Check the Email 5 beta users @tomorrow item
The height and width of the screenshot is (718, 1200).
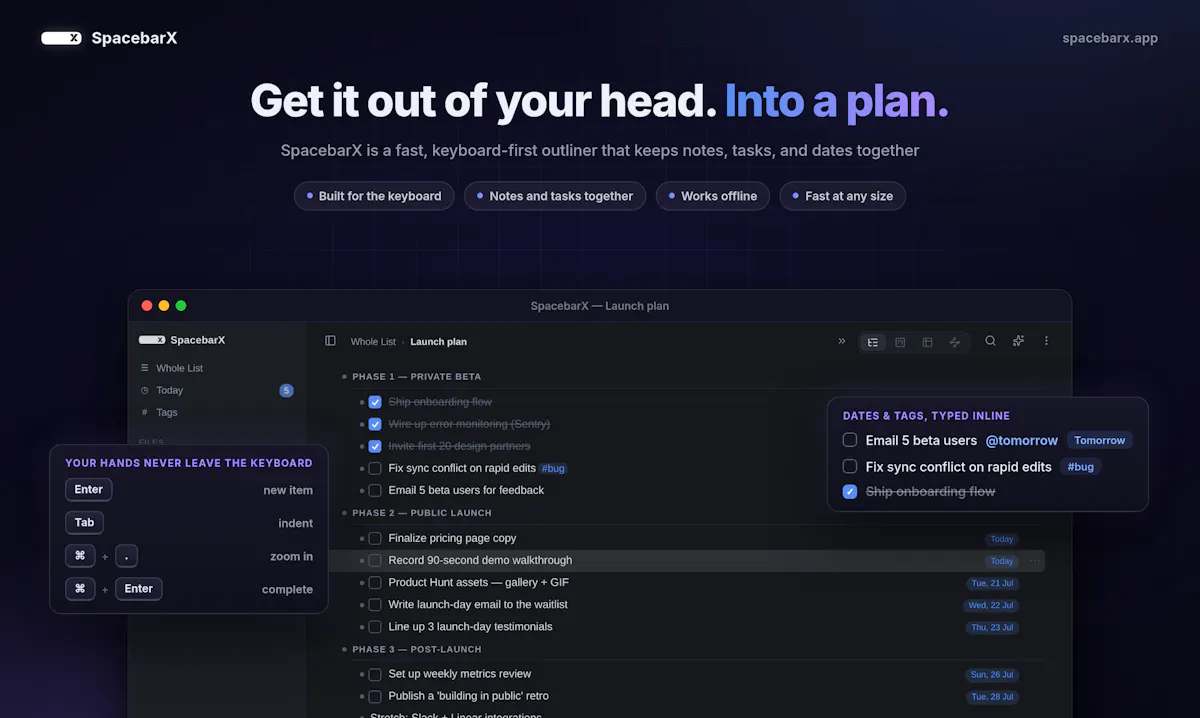tap(850, 440)
